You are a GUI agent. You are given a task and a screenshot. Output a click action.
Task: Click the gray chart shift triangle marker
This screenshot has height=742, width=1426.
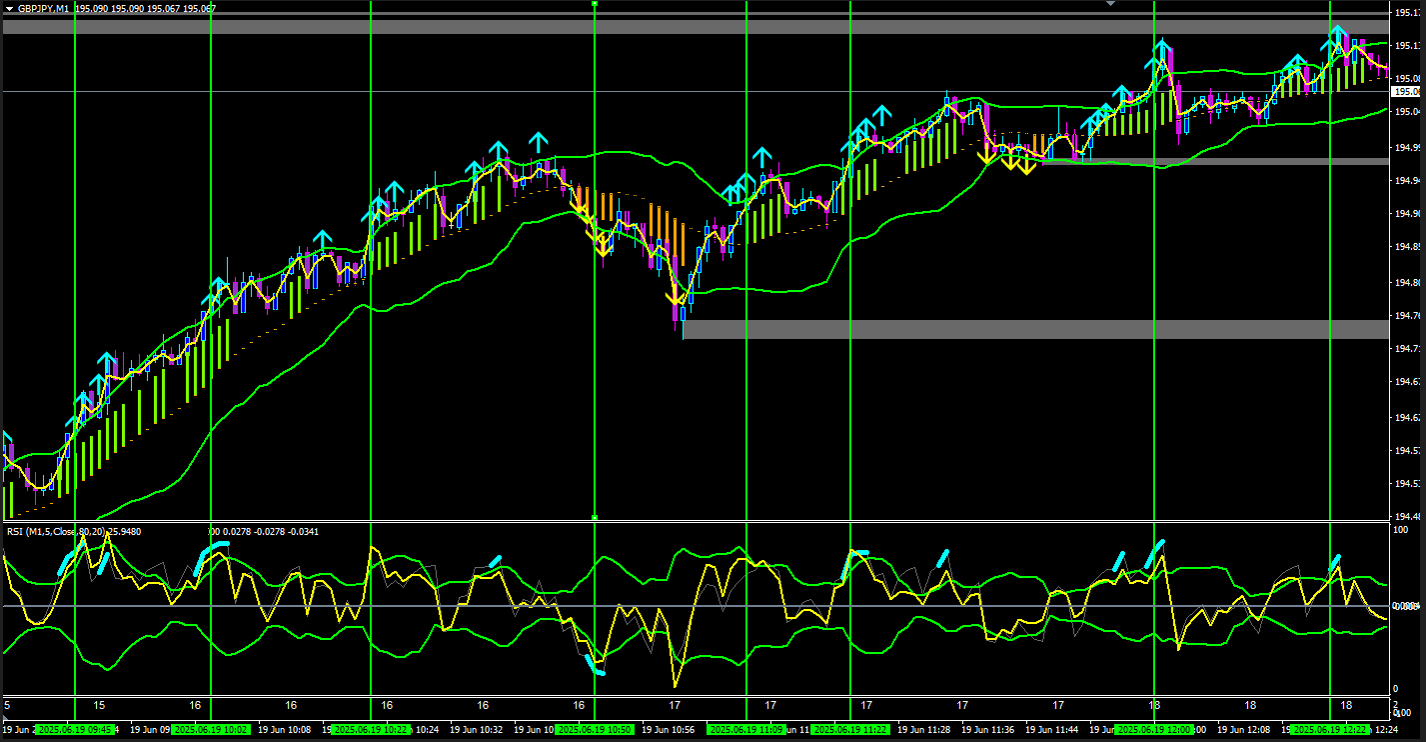coord(1110,4)
